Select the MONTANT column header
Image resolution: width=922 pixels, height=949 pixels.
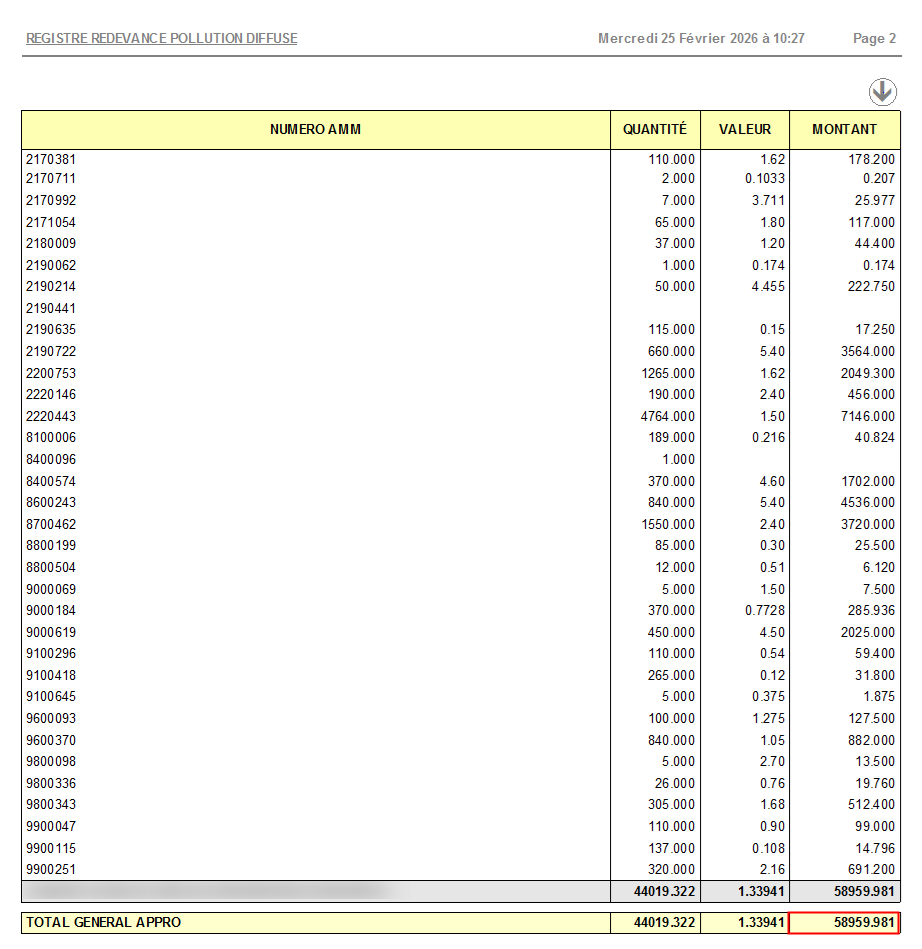coord(844,130)
